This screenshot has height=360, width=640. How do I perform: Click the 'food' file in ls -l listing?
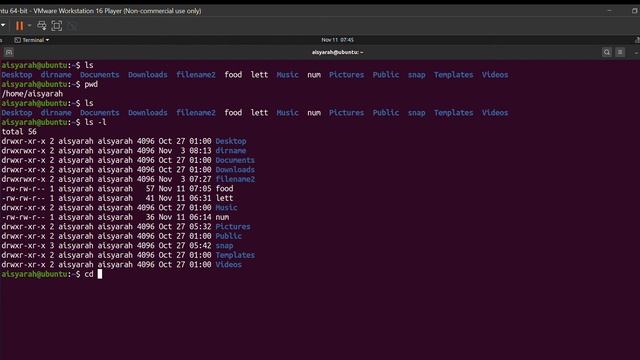click(224, 189)
